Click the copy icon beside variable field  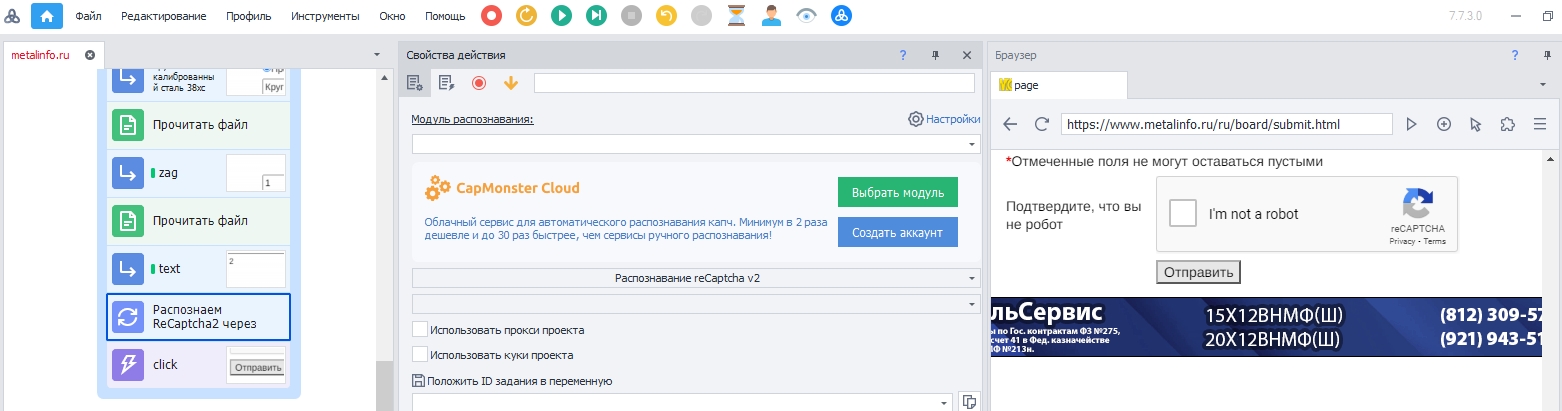969,402
